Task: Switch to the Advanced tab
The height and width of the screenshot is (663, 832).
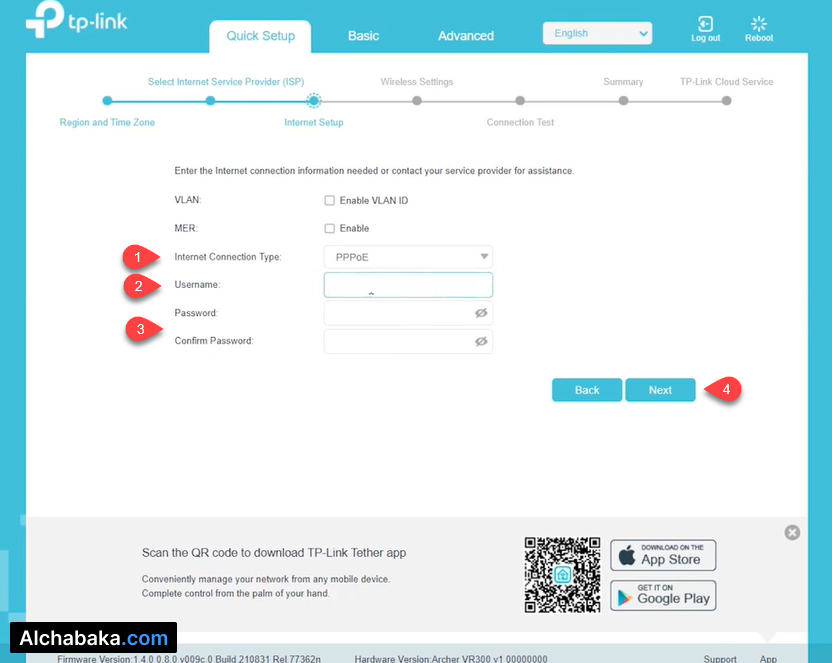Action: (466, 36)
